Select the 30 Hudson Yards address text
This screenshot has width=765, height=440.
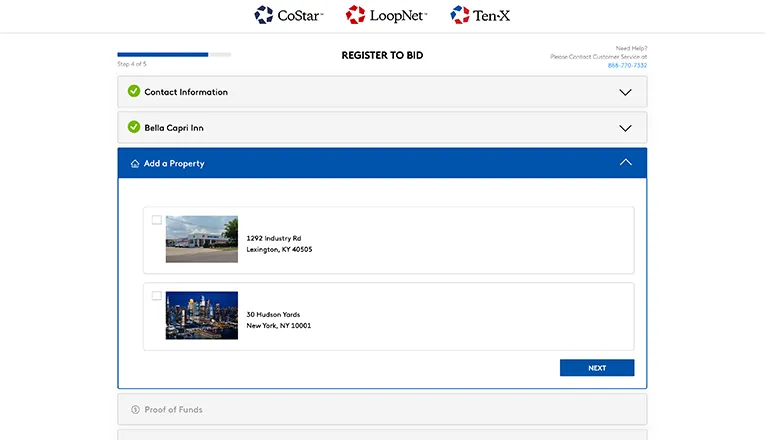pyautogui.click(x=273, y=315)
